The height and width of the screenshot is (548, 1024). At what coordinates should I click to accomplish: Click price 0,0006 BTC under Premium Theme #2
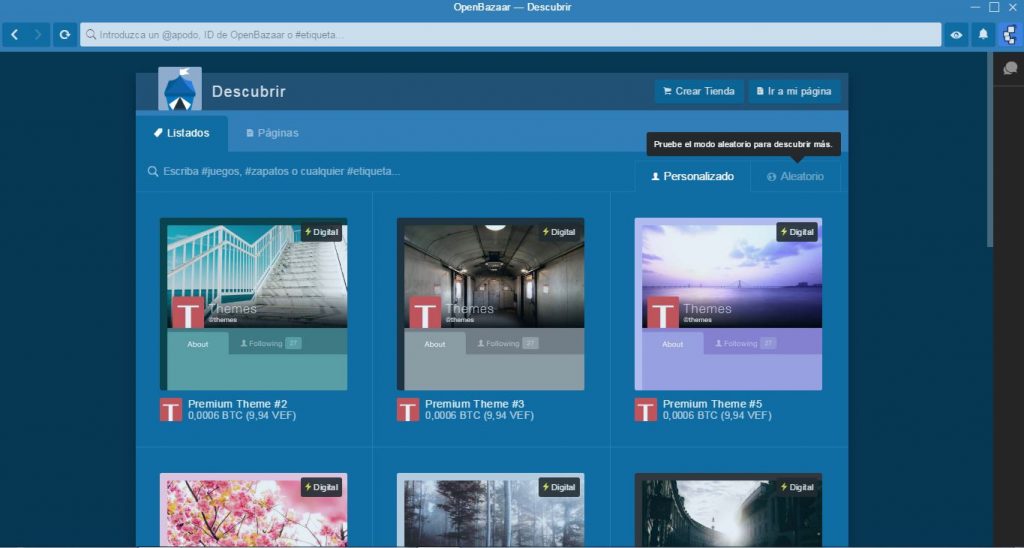coord(216,415)
